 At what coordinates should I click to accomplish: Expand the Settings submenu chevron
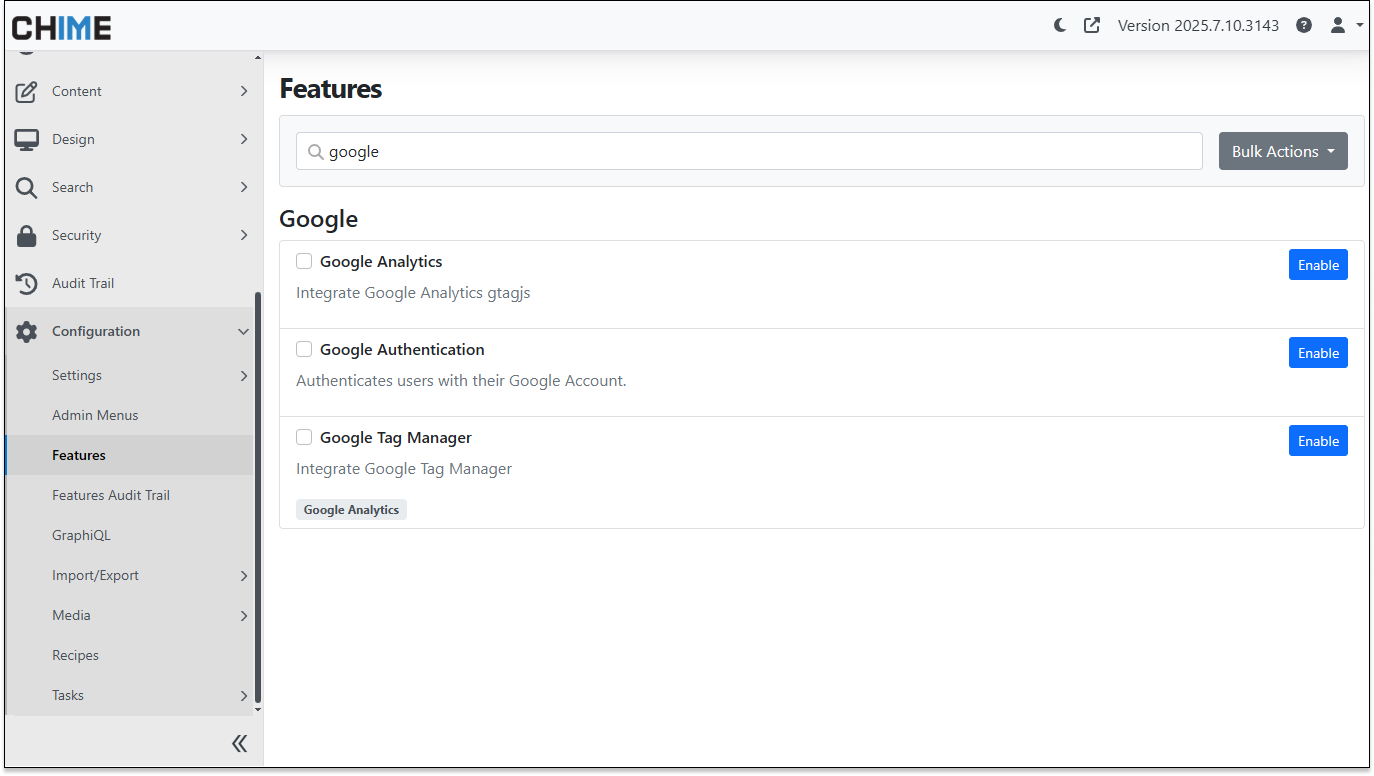pyautogui.click(x=243, y=375)
